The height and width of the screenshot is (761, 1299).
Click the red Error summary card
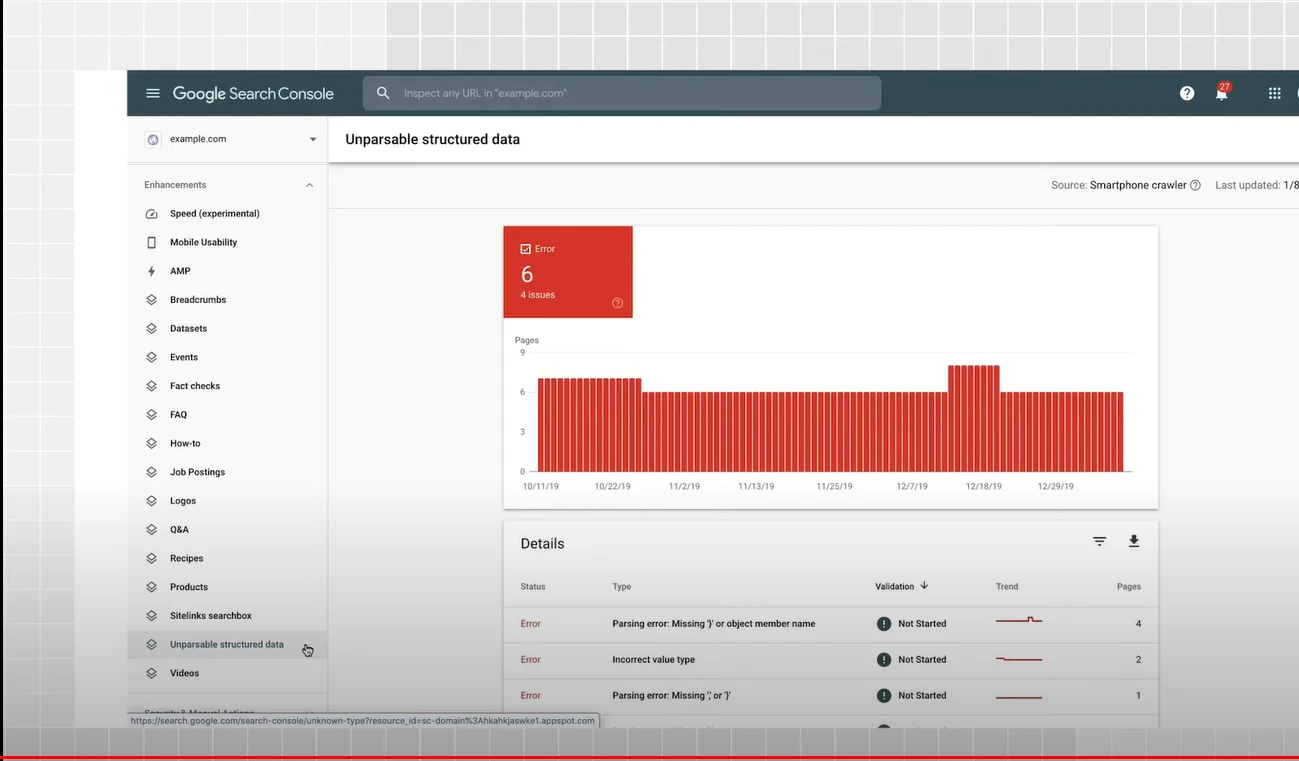[568, 272]
